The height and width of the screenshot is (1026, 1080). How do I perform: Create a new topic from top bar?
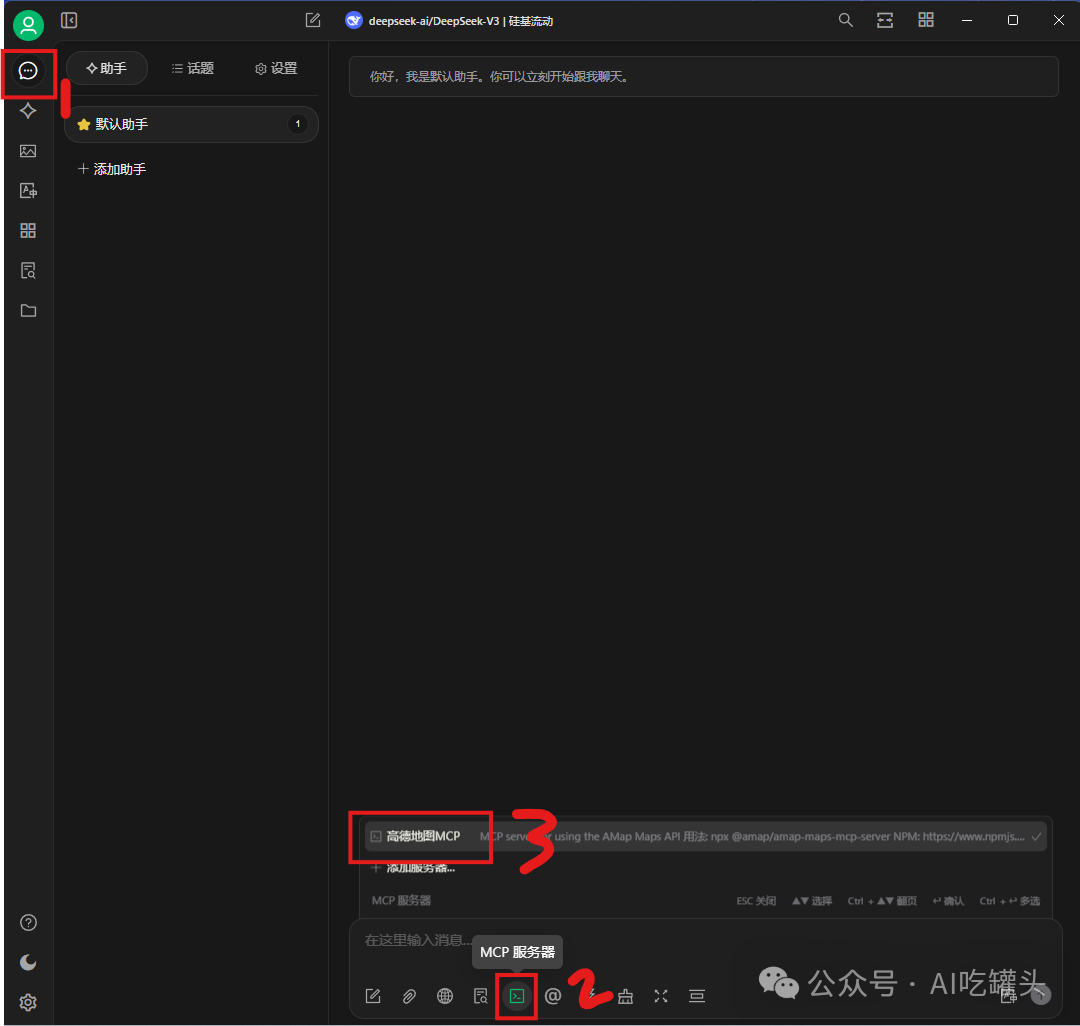coord(313,21)
